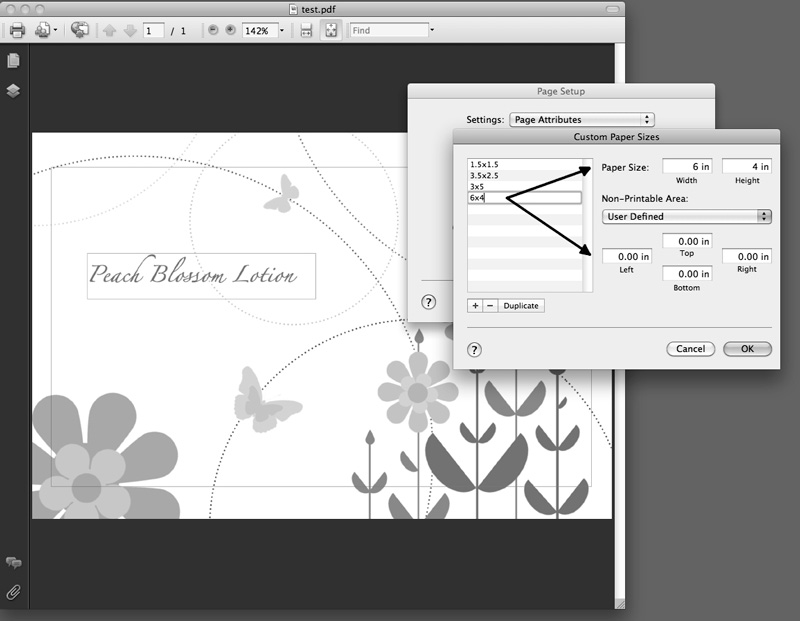Screen dimensions: 800x621
Task: Open Settings Page Attributes dropdown
Action: [582, 119]
